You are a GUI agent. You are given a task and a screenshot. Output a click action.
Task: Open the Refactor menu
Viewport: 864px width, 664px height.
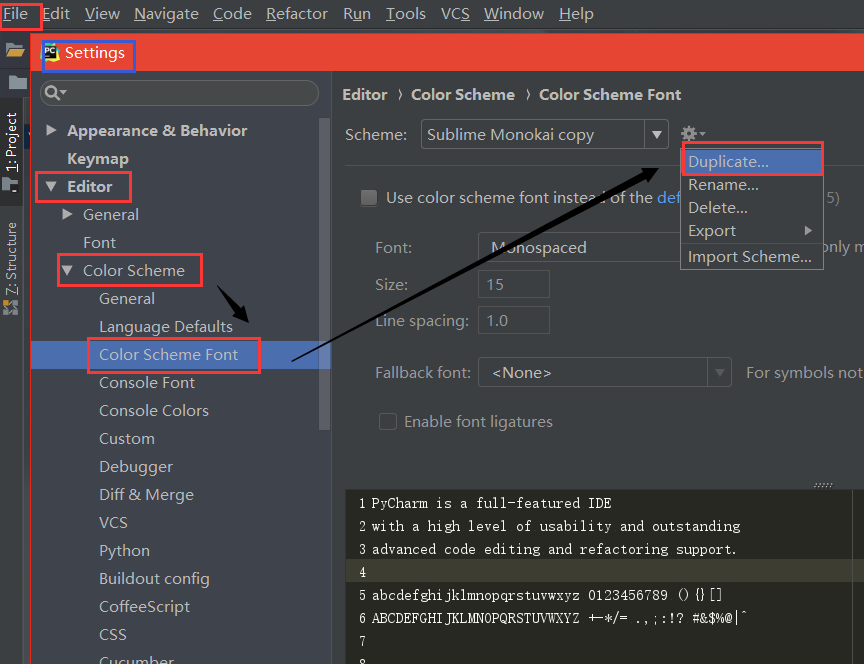(296, 14)
